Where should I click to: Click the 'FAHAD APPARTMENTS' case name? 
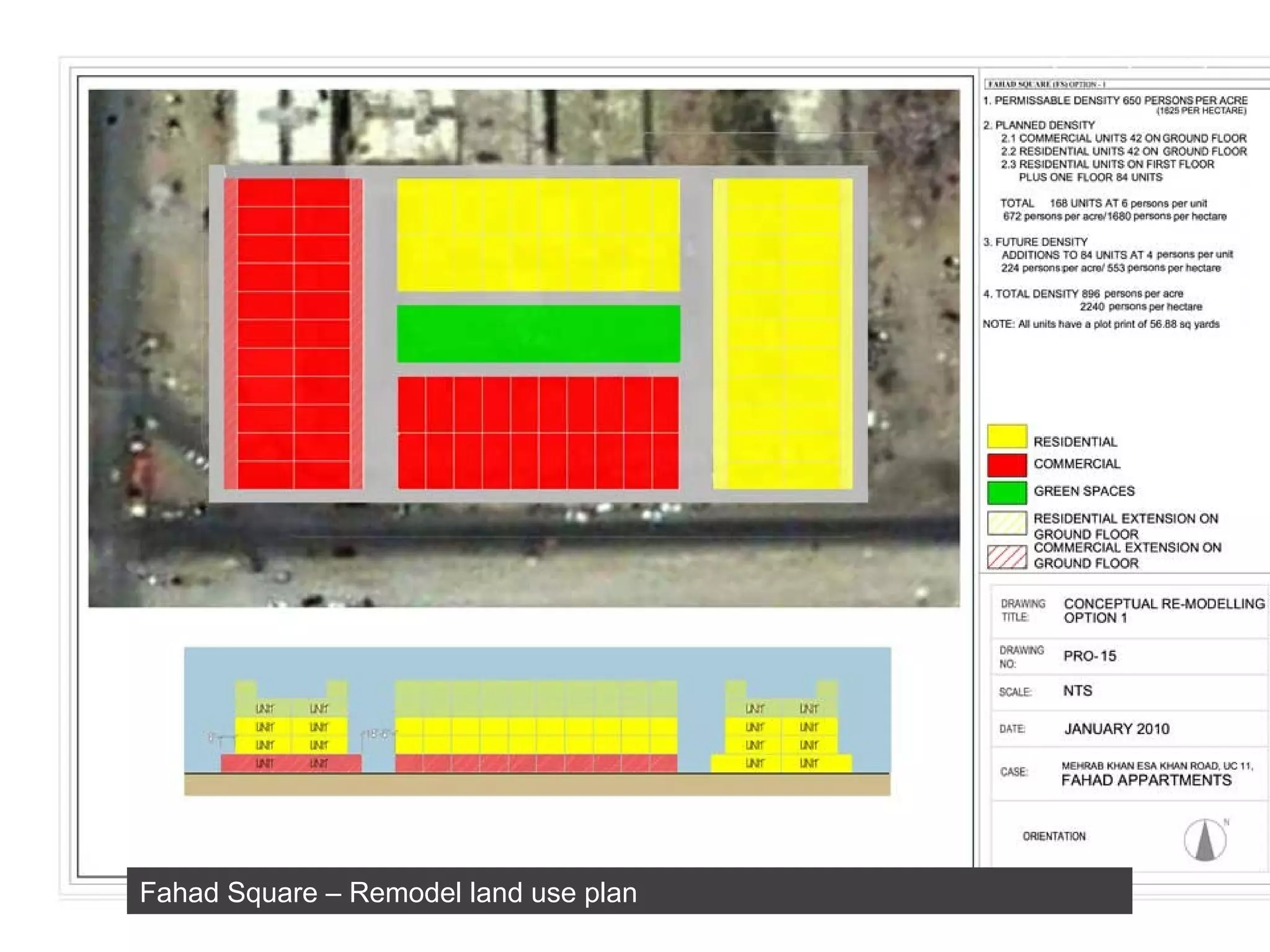pos(1147,780)
